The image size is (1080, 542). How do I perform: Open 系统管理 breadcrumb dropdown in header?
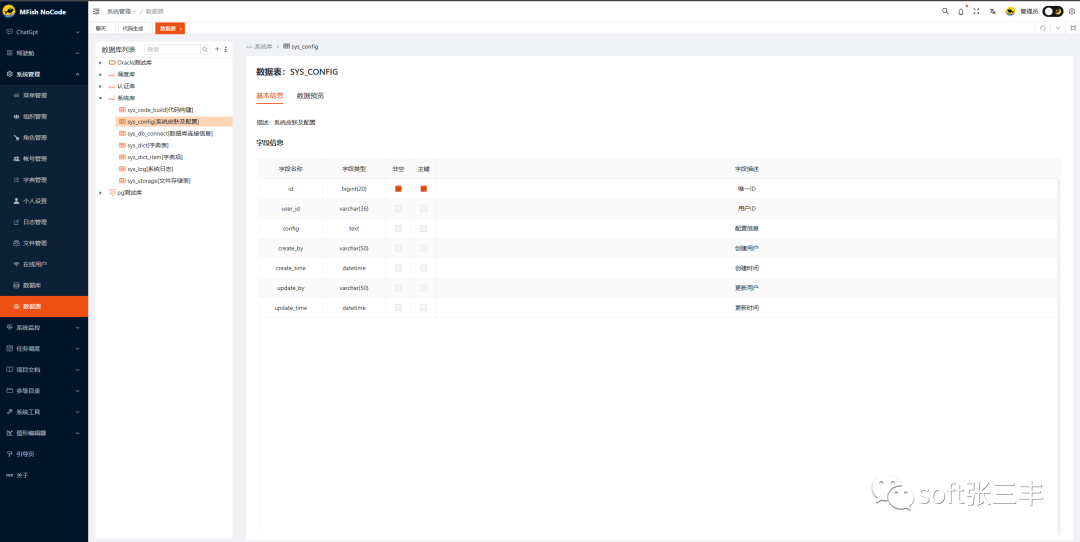122,12
